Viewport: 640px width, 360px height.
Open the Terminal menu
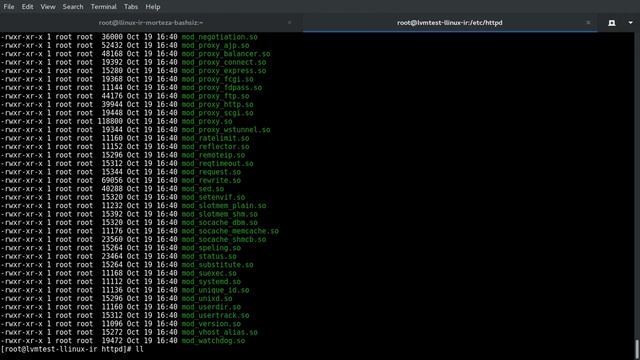[x=103, y=7]
